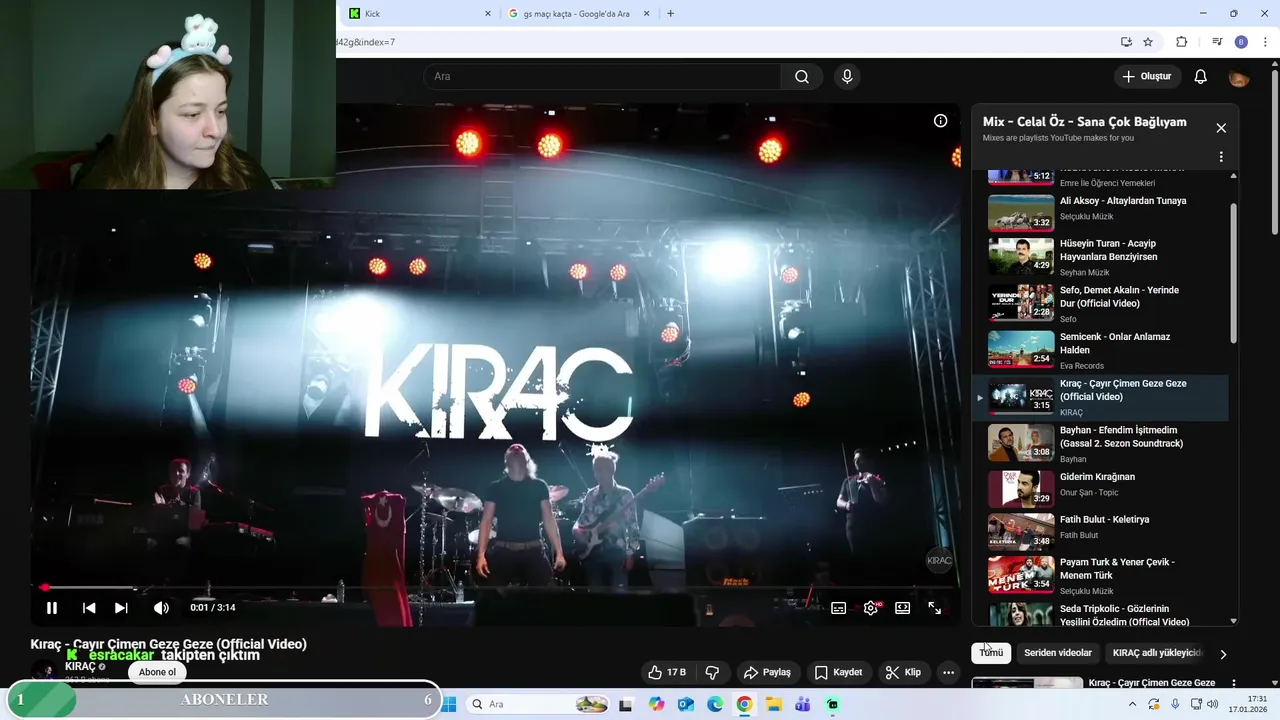Open 'Payam Turk & Yener Çevik - Menem Türk' thumbnail
Image resolution: width=1280 pixels, height=720 pixels.
coord(1021,575)
